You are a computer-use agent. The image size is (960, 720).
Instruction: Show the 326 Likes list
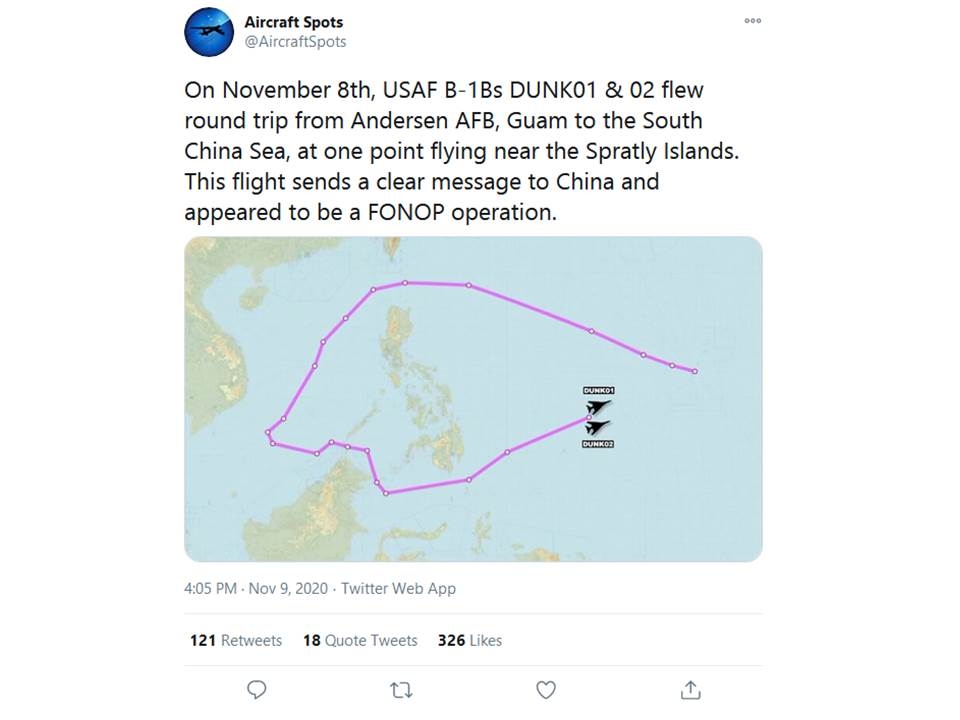(x=470, y=640)
